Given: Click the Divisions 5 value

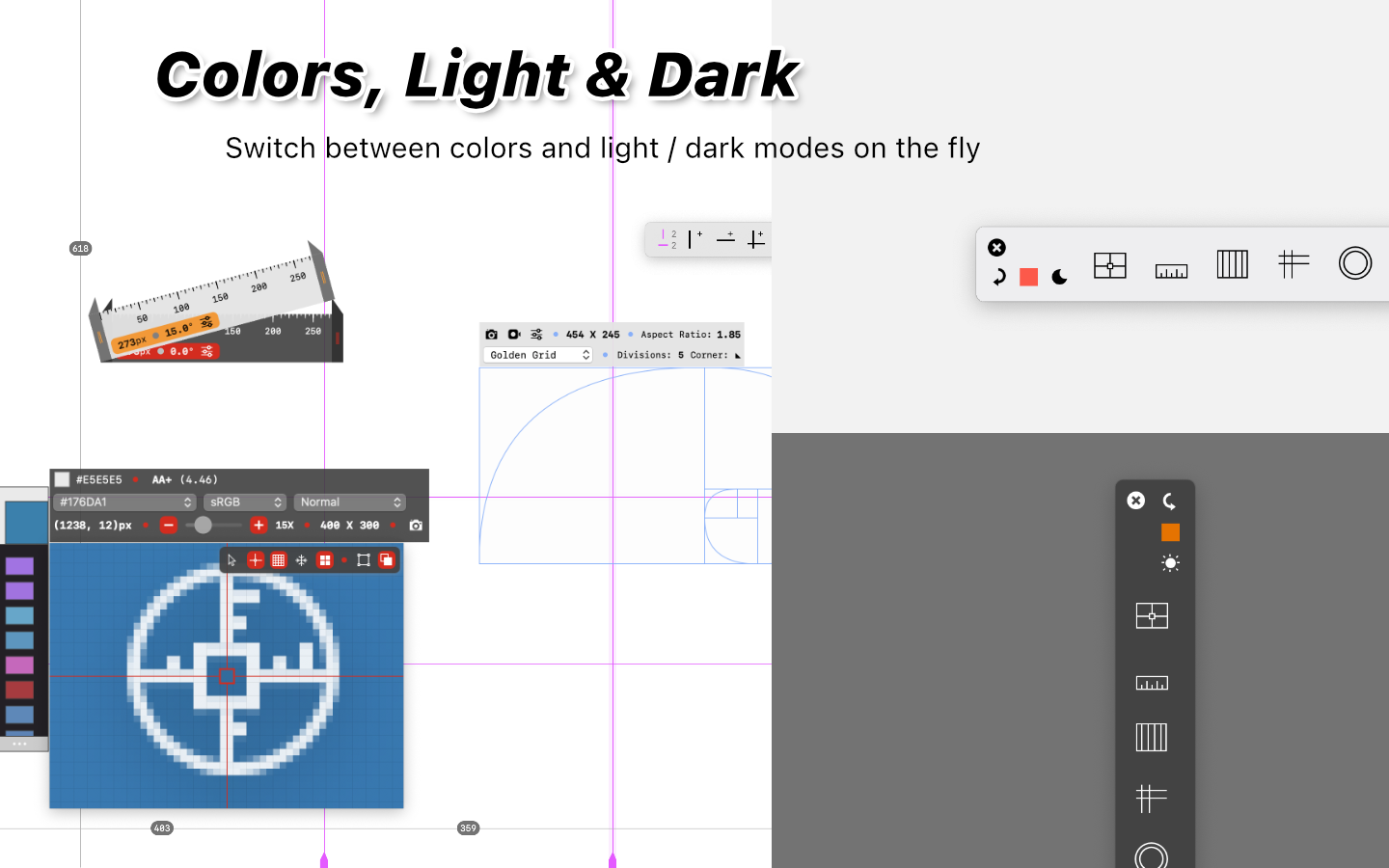Looking at the screenshot, I should 681,355.
